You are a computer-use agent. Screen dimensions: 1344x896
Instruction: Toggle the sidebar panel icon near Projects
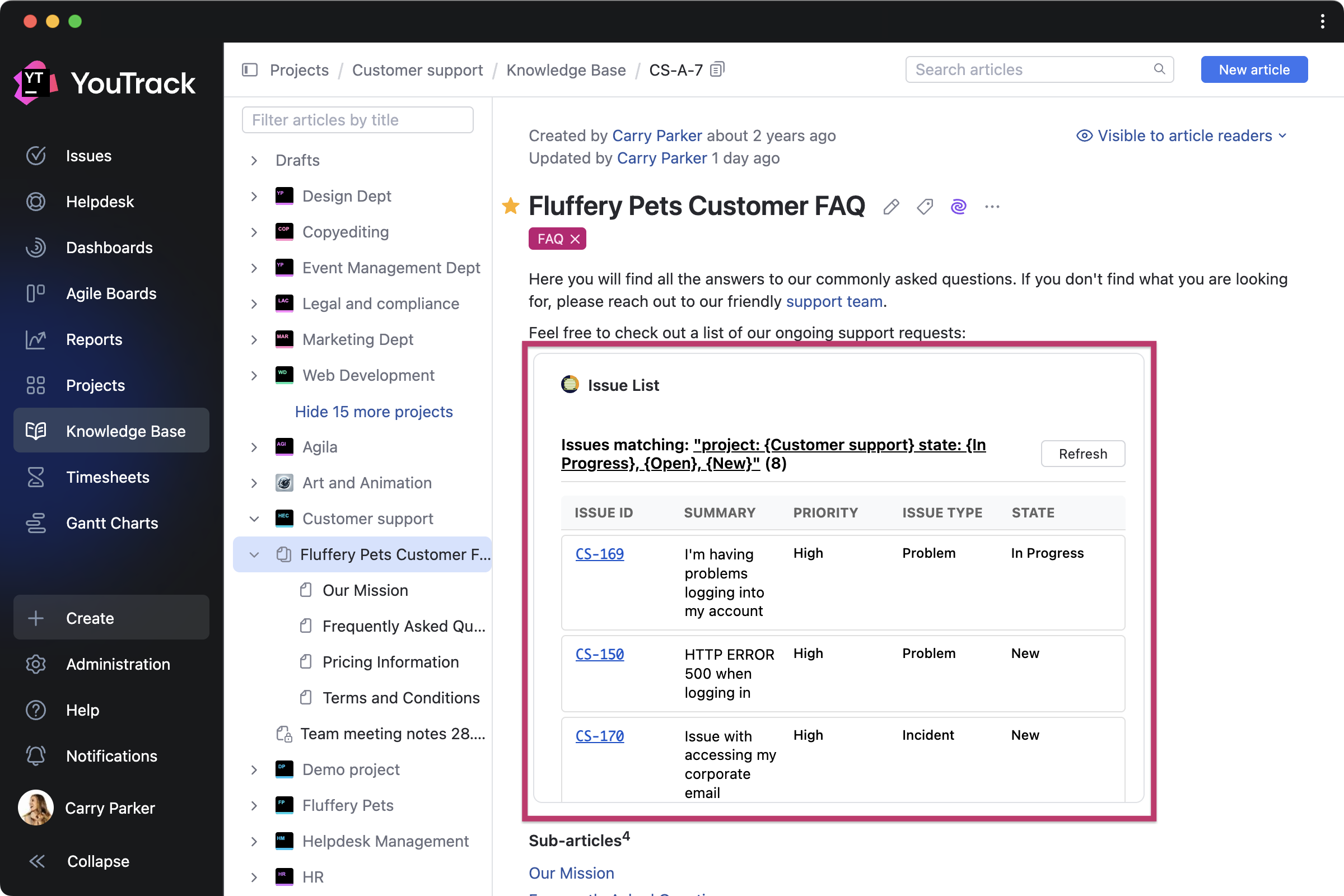250,69
